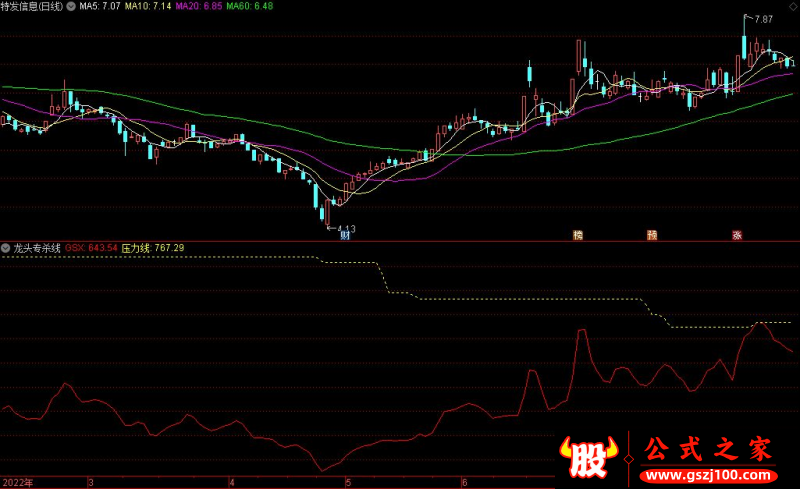The height and width of the screenshot is (489, 800).
Task: Expand the dropdown beside 特发信息(日线)
Action: pos(70,6)
